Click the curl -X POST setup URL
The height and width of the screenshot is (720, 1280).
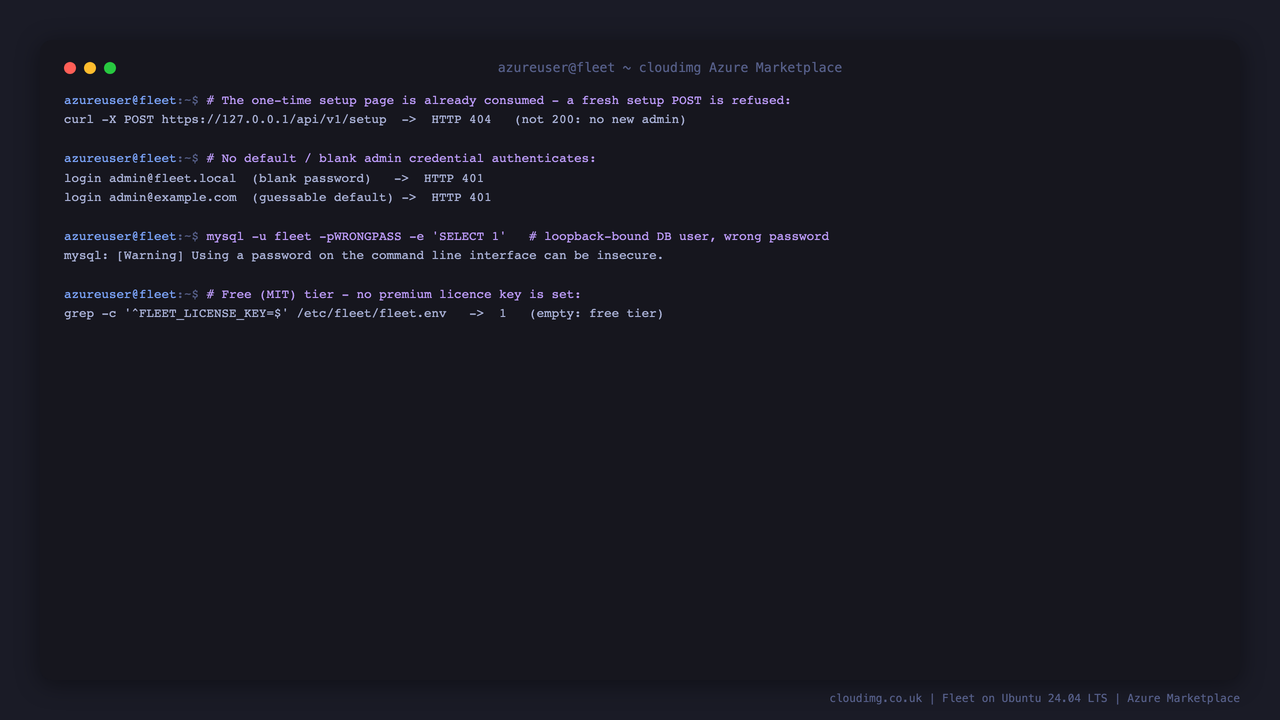(x=274, y=120)
